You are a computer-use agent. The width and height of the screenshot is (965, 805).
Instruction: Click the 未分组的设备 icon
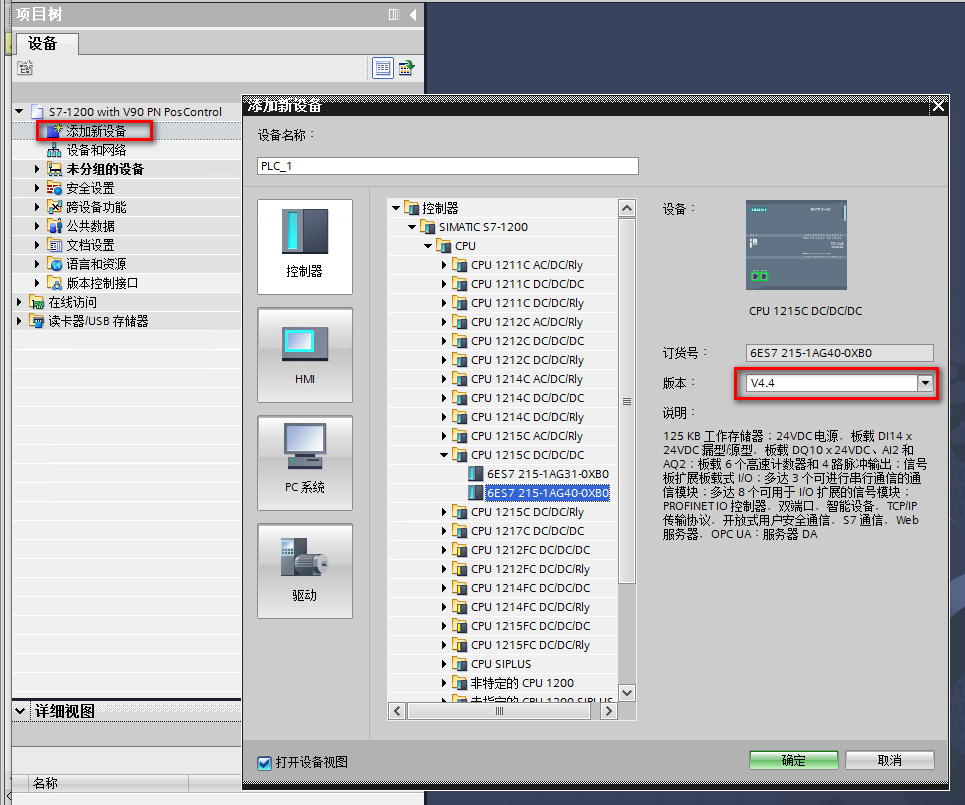(55, 169)
